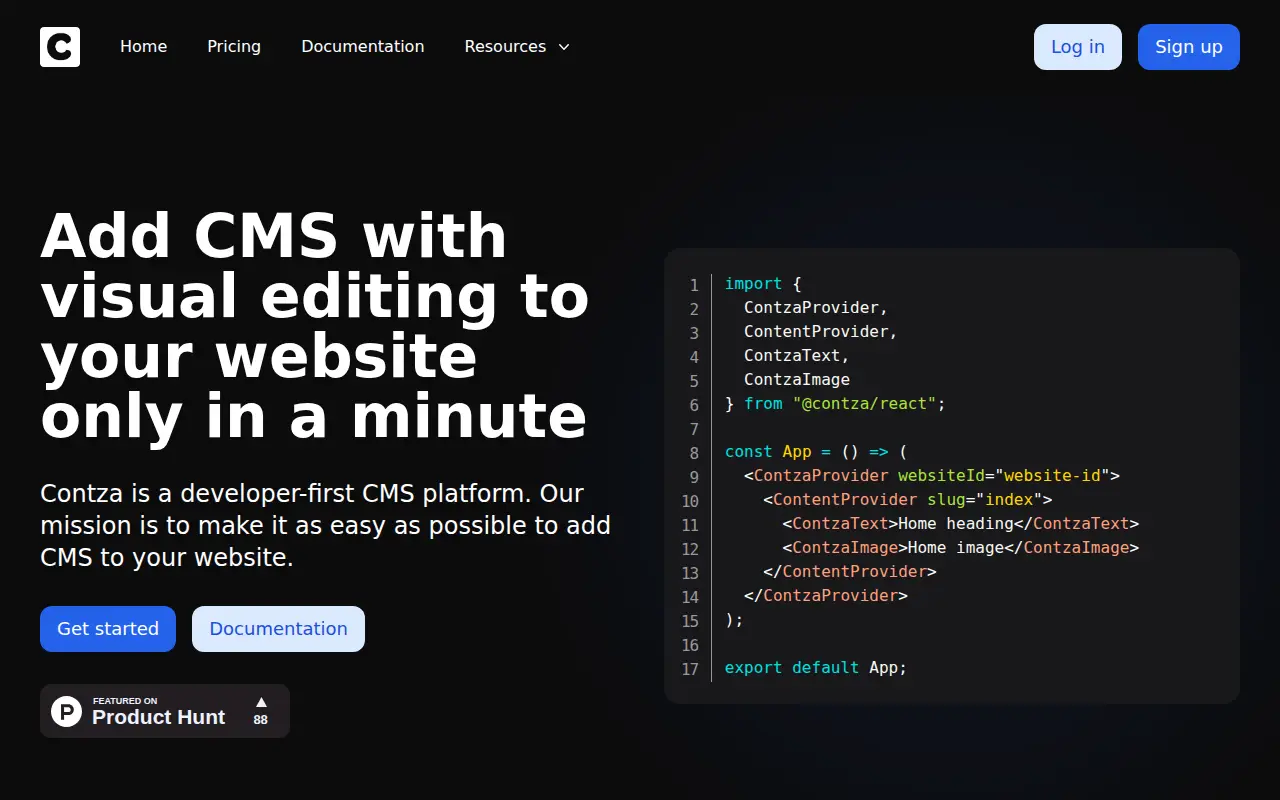Viewport: 1280px width, 800px height.
Task: Click the Contza logo icon
Action: (x=60, y=47)
